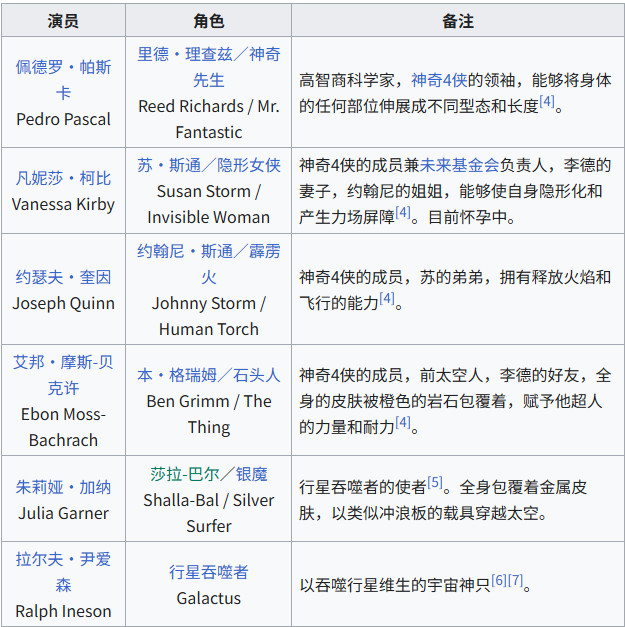This screenshot has width=625, height=627.
Task: Select the 备注 column header
Action: click(458, 21)
